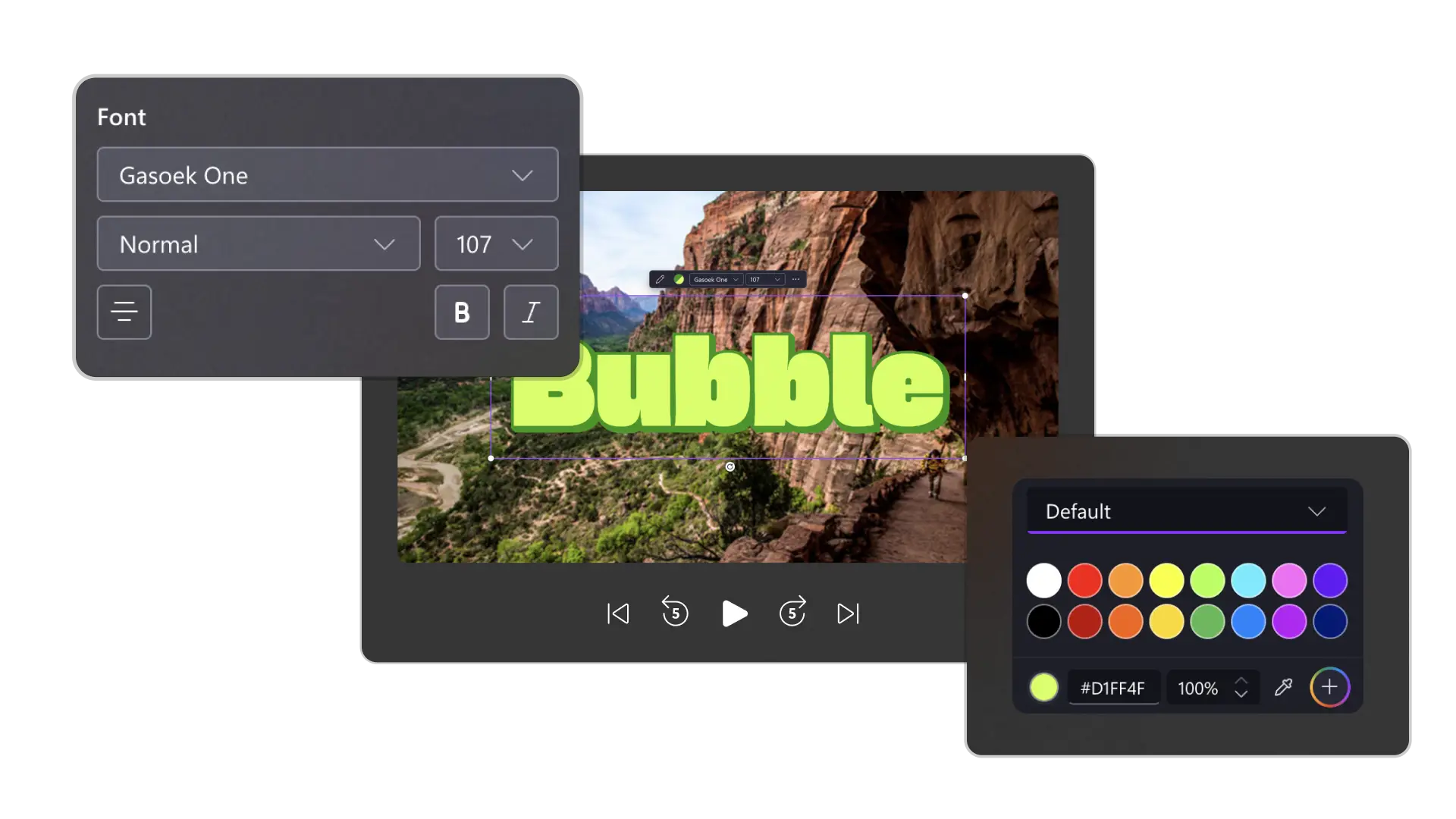Click the dark green swatch in second row

(1207, 621)
